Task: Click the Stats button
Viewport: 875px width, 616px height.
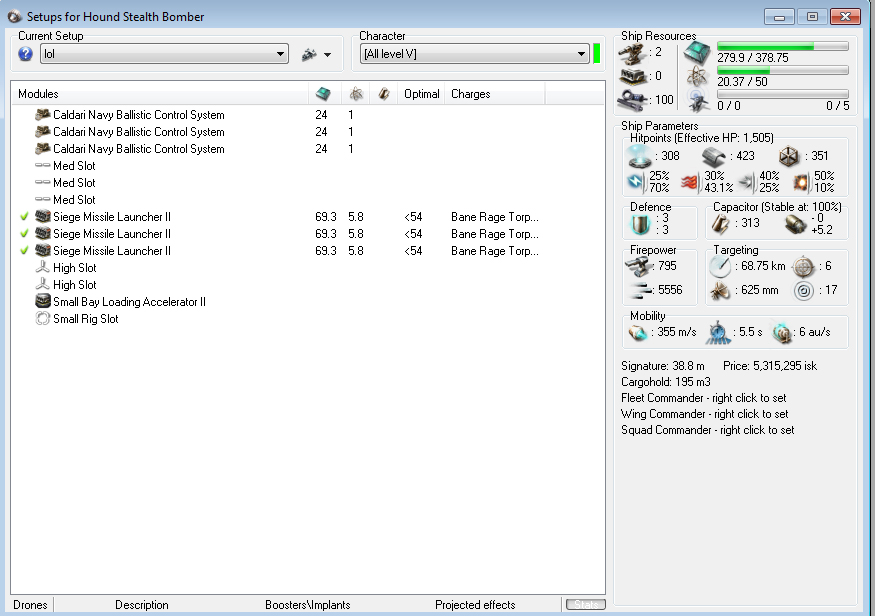Action: tap(585, 605)
